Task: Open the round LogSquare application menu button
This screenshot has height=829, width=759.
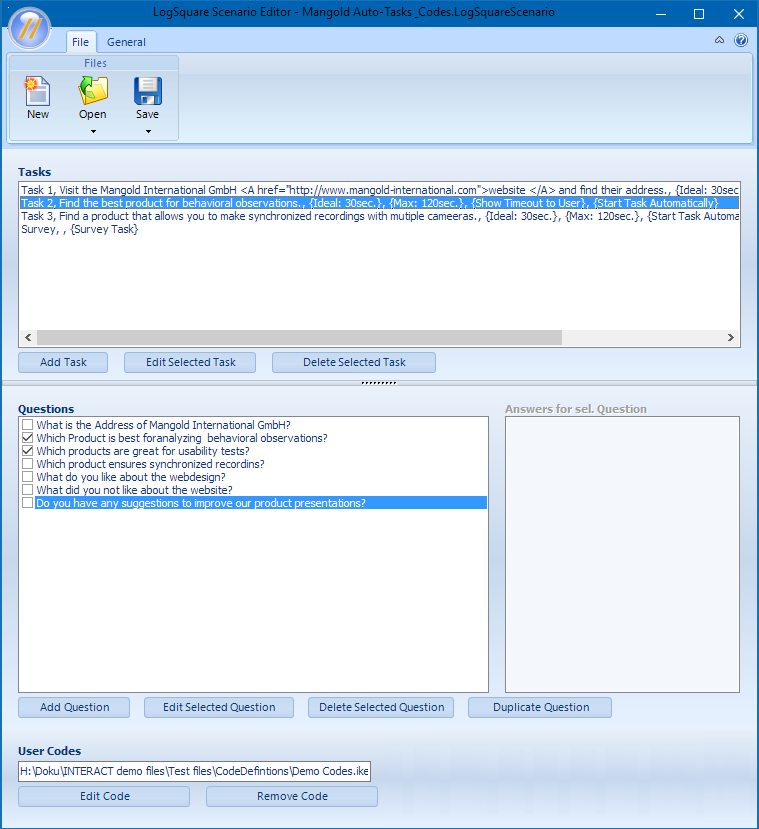Action: [30, 27]
